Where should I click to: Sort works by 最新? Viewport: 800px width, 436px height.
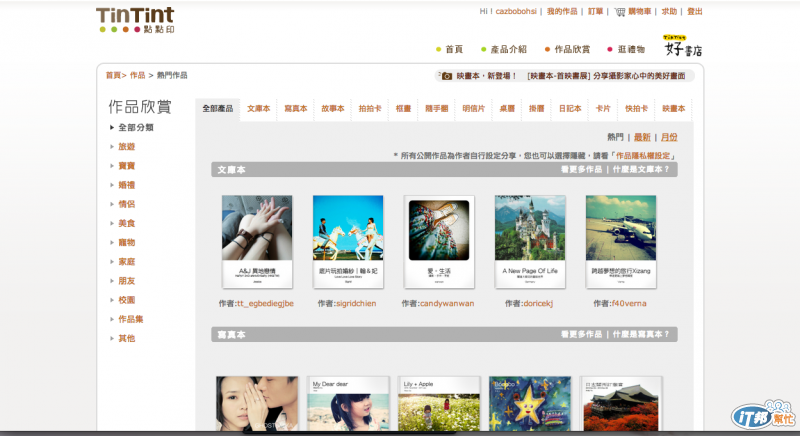click(x=642, y=137)
